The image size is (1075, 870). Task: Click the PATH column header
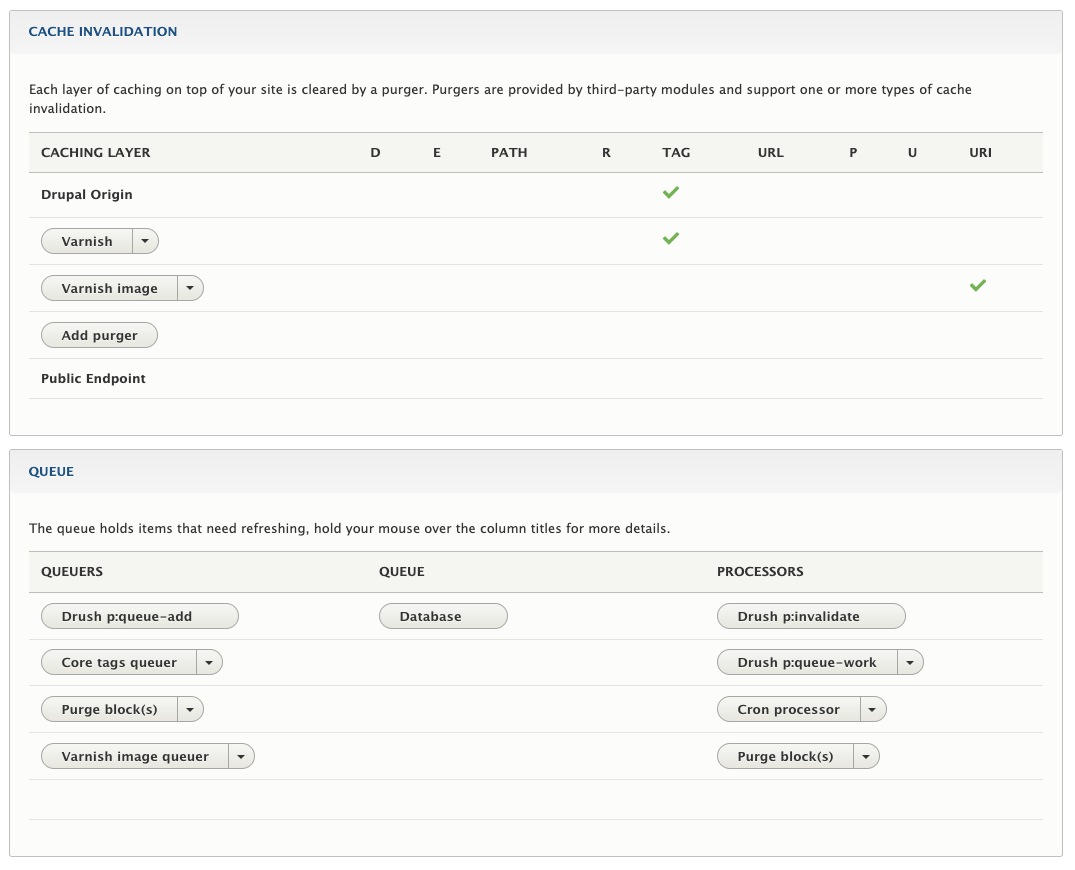(509, 153)
